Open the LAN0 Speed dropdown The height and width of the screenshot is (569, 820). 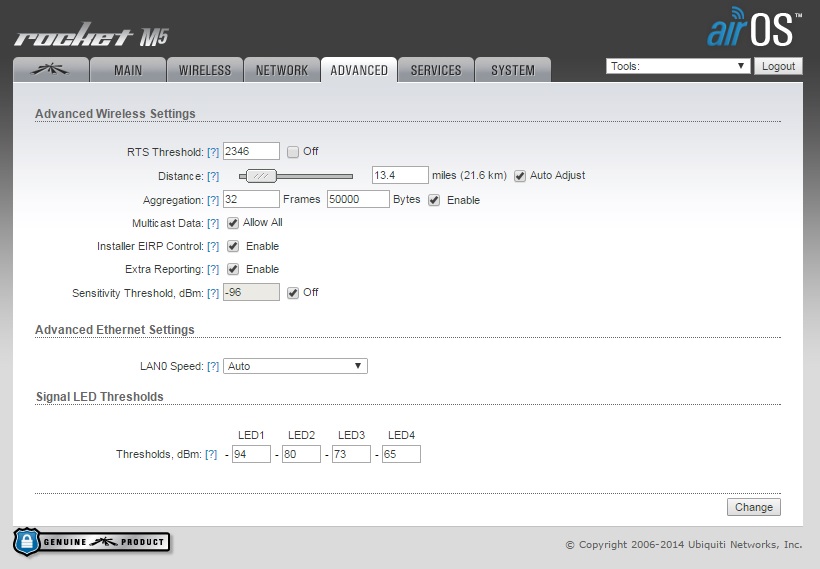pos(295,366)
